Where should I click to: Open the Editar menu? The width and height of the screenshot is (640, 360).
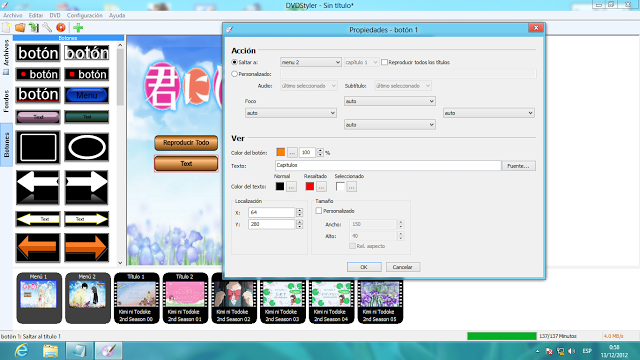pos(36,15)
